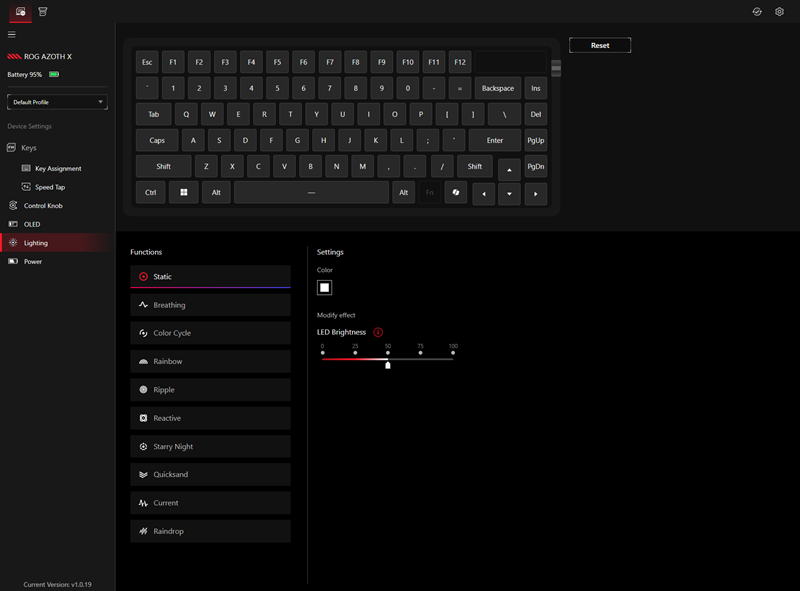The width and height of the screenshot is (800, 591).
Task: Expand the Keys section in sidebar
Action: coord(29,148)
